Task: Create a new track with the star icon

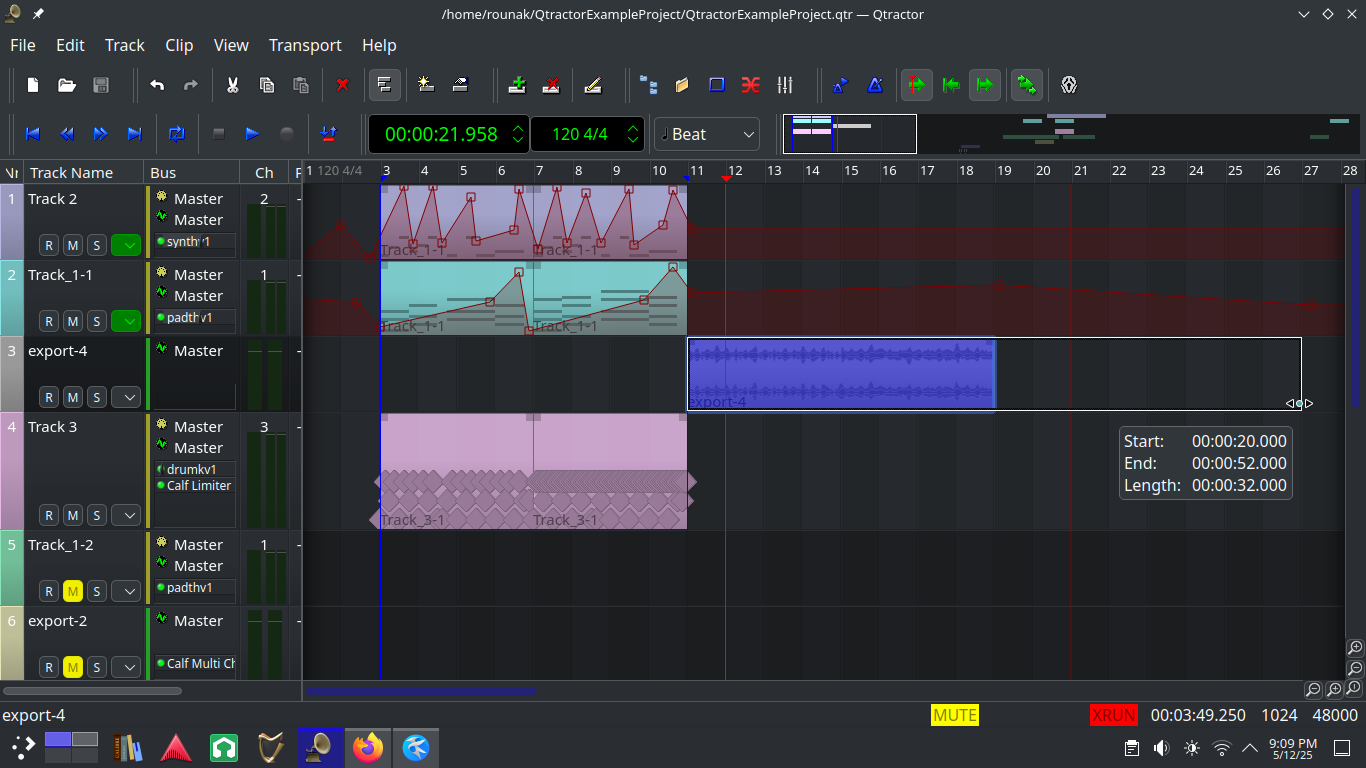Action: (x=425, y=85)
